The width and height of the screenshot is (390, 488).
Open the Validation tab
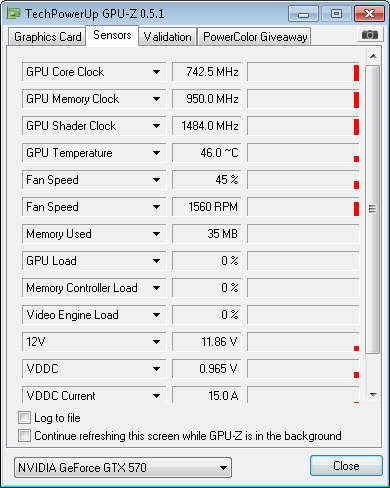(x=168, y=37)
